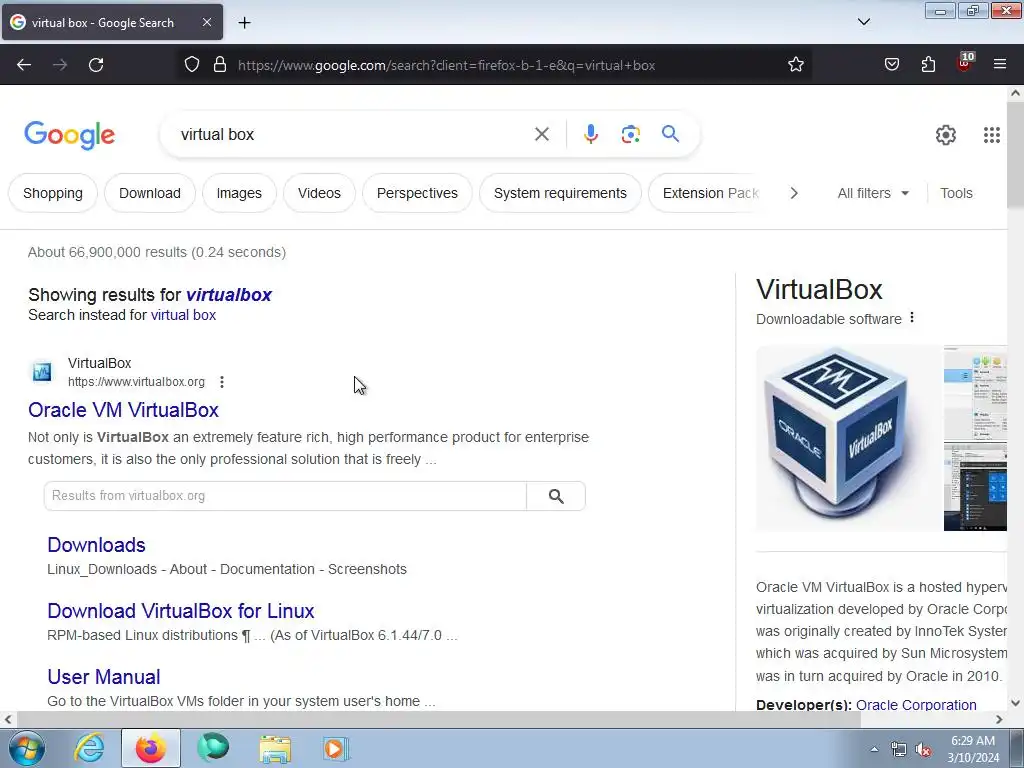
Task: Open options menu beside virtualbox.org URL
Action: [222, 382]
